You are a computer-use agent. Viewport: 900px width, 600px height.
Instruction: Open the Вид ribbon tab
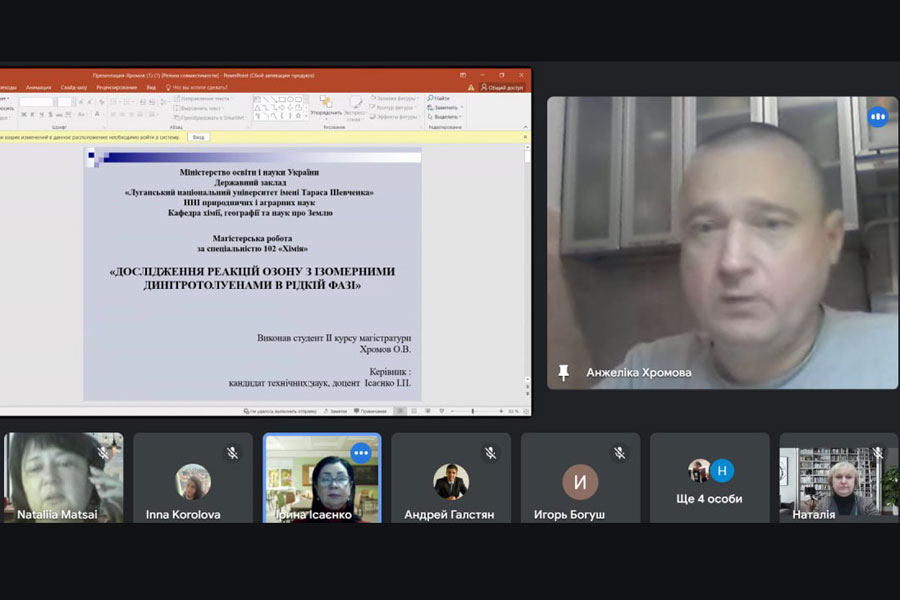click(151, 87)
